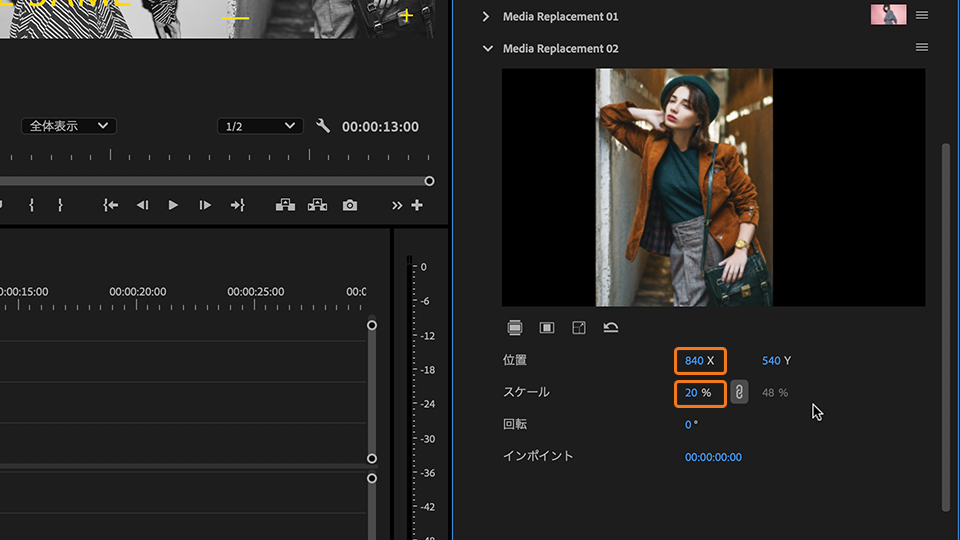Open the button editor plus icon

417,205
